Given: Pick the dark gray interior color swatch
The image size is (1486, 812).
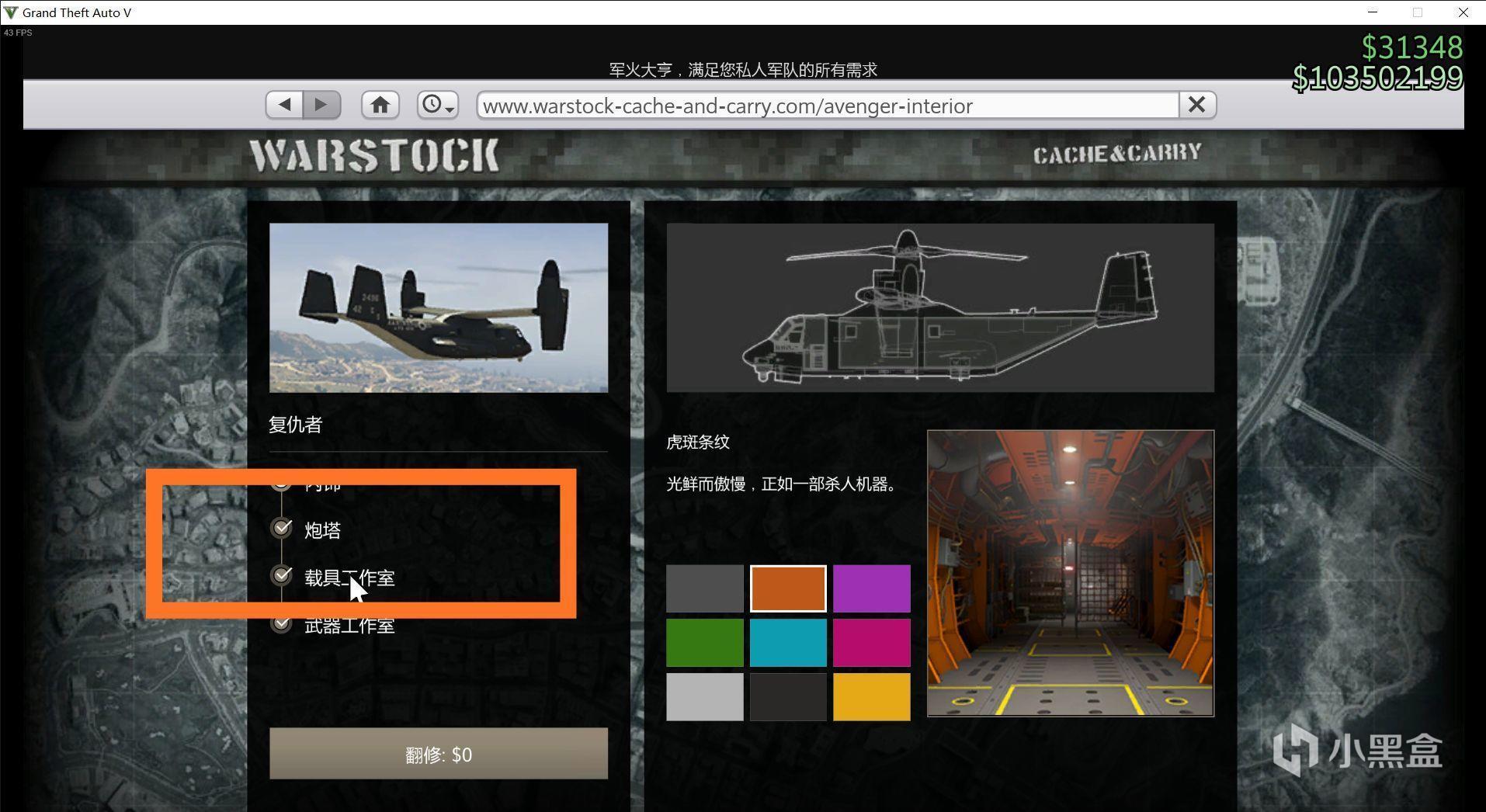Looking at the screenshot, I should (x=705, y=588).
